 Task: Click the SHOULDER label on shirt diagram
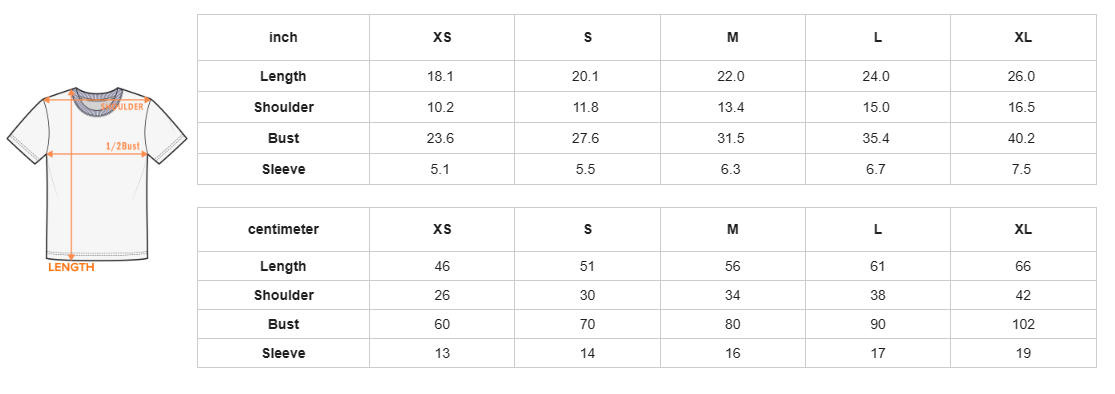click(x=122, y=106)
